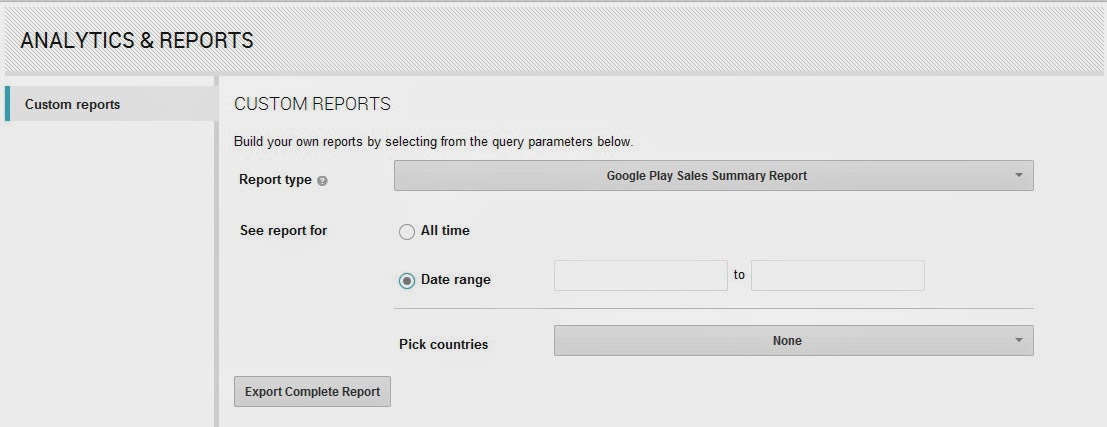Image resolution: width=1107 pixels, height=427 pixels.
Task: Click the "Report type" field label
Action: pos(275,180)
